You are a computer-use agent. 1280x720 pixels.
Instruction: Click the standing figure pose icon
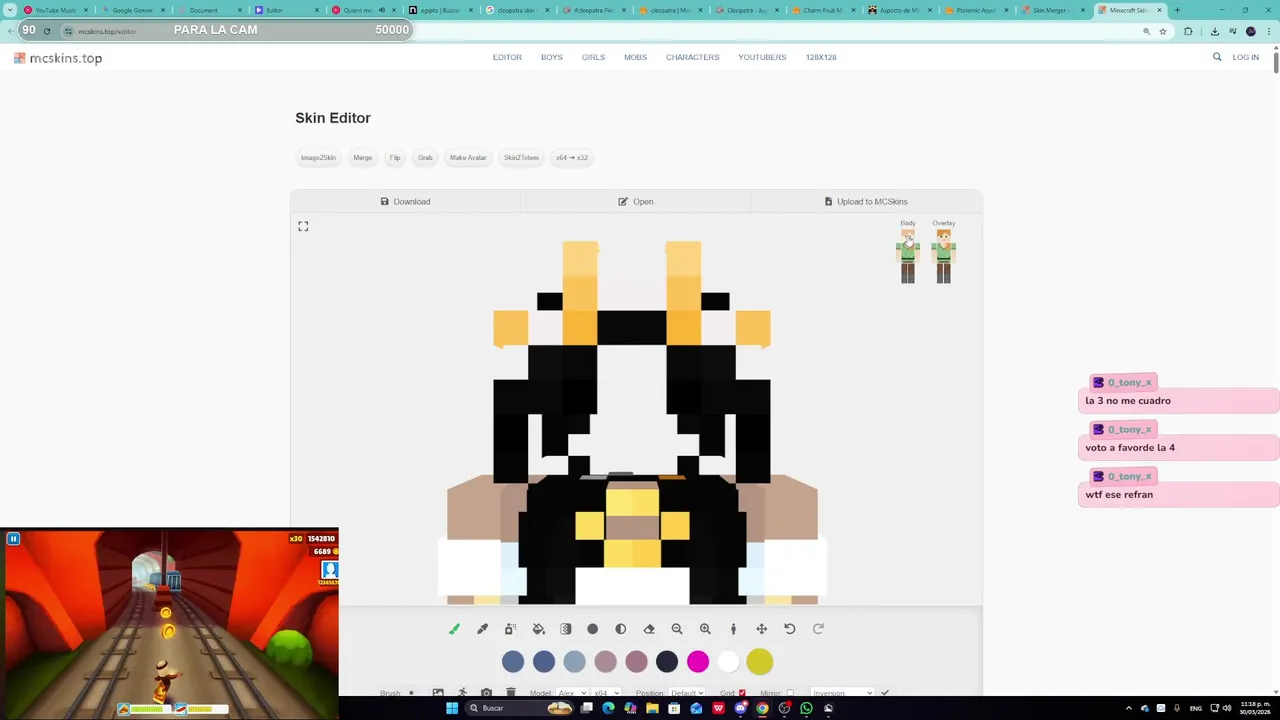click(x=733, y=629)
